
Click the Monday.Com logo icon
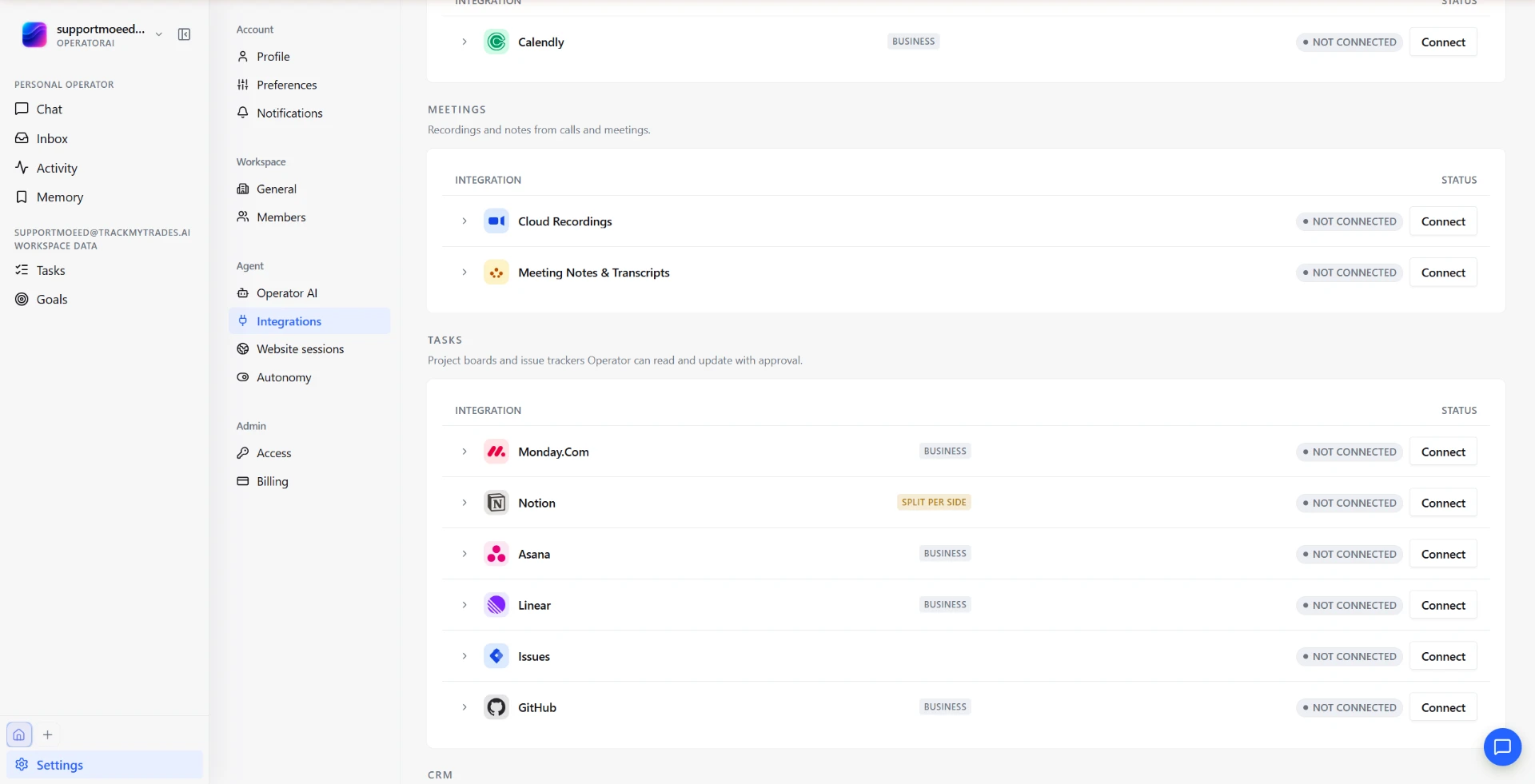click(496, 452)
